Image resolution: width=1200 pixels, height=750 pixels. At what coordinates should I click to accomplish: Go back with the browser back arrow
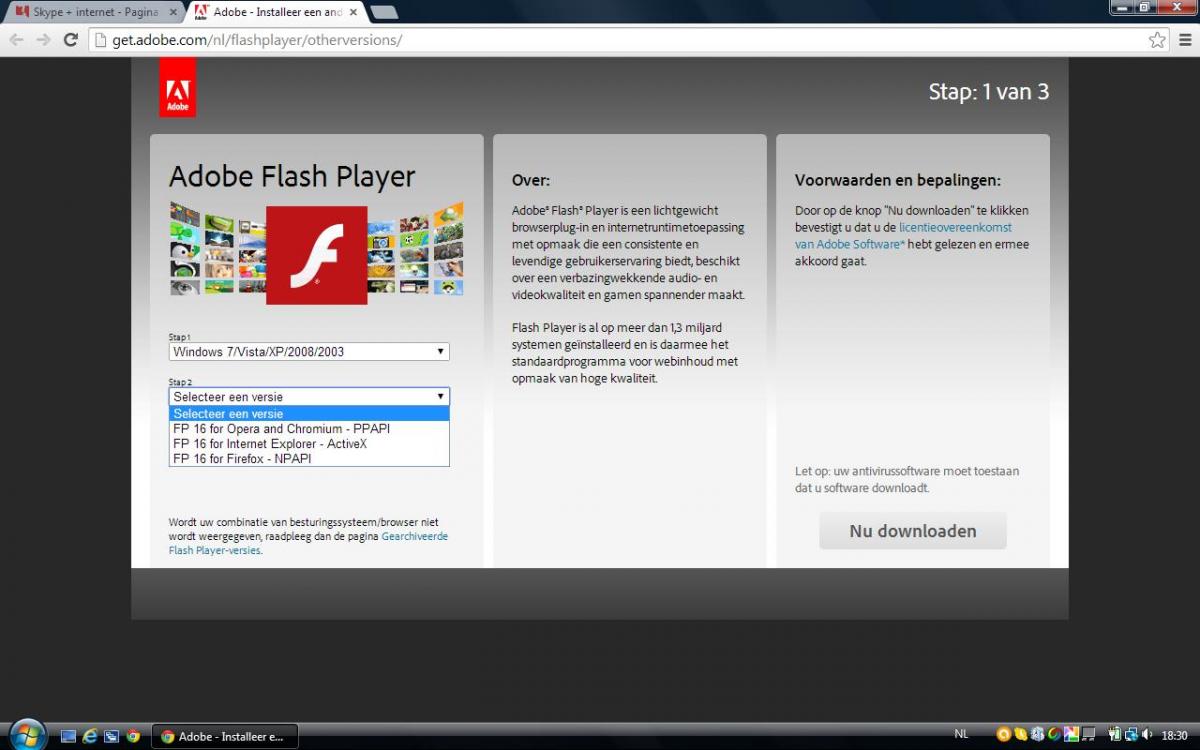click(16, 40)
